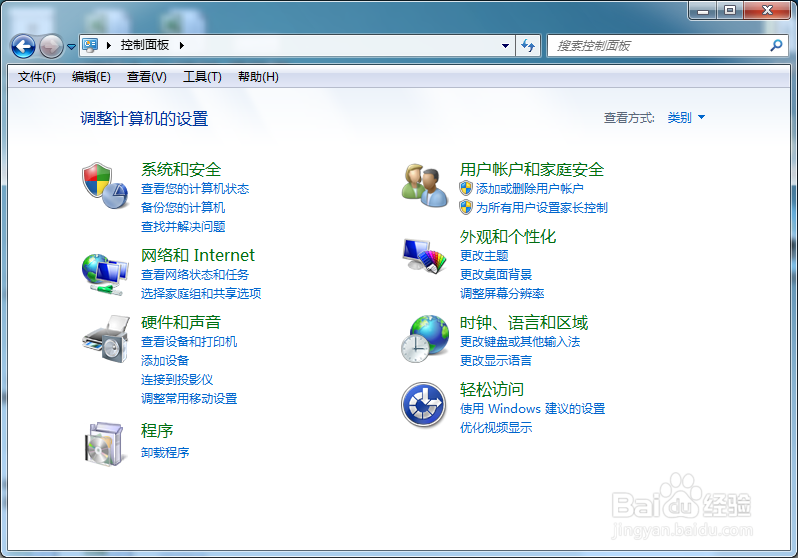The height and width of the screenshot is (558, 798).
Task: Open 硬件和声音 category link
Action: tap(181, 322)
